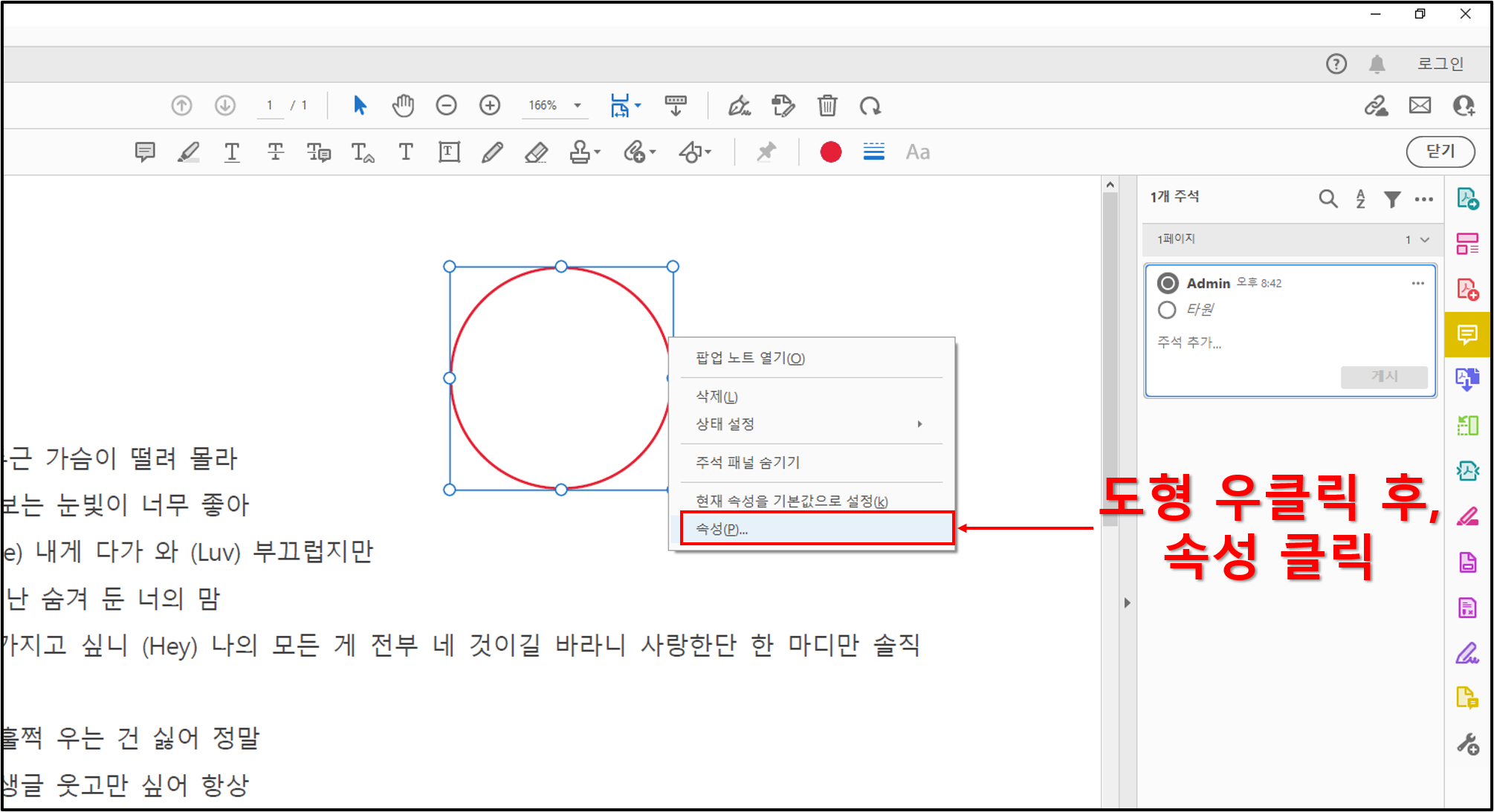Click the 닫기 button
Screen dimensions: 1494x812
pyautogui.click(x=1440, y=152)
